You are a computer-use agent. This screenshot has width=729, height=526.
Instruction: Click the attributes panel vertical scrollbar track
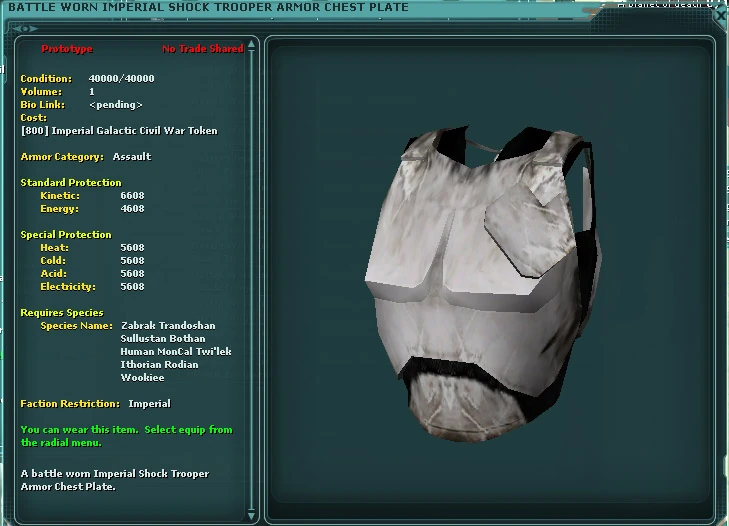(x=252, y=280)
